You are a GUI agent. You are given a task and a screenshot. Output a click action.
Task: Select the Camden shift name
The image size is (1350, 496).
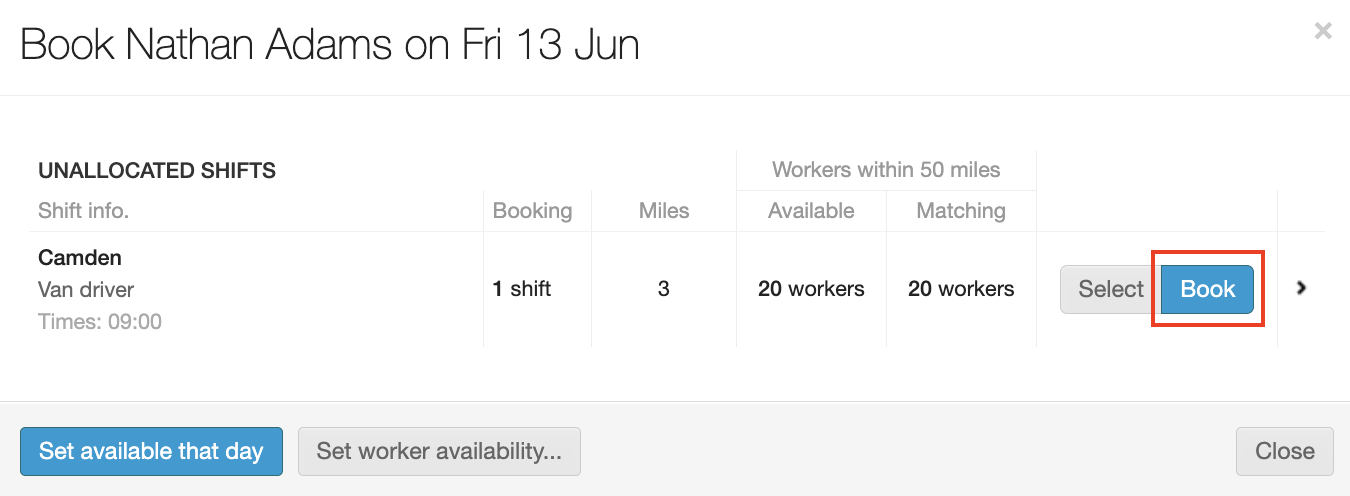click(x=80, y=257)
